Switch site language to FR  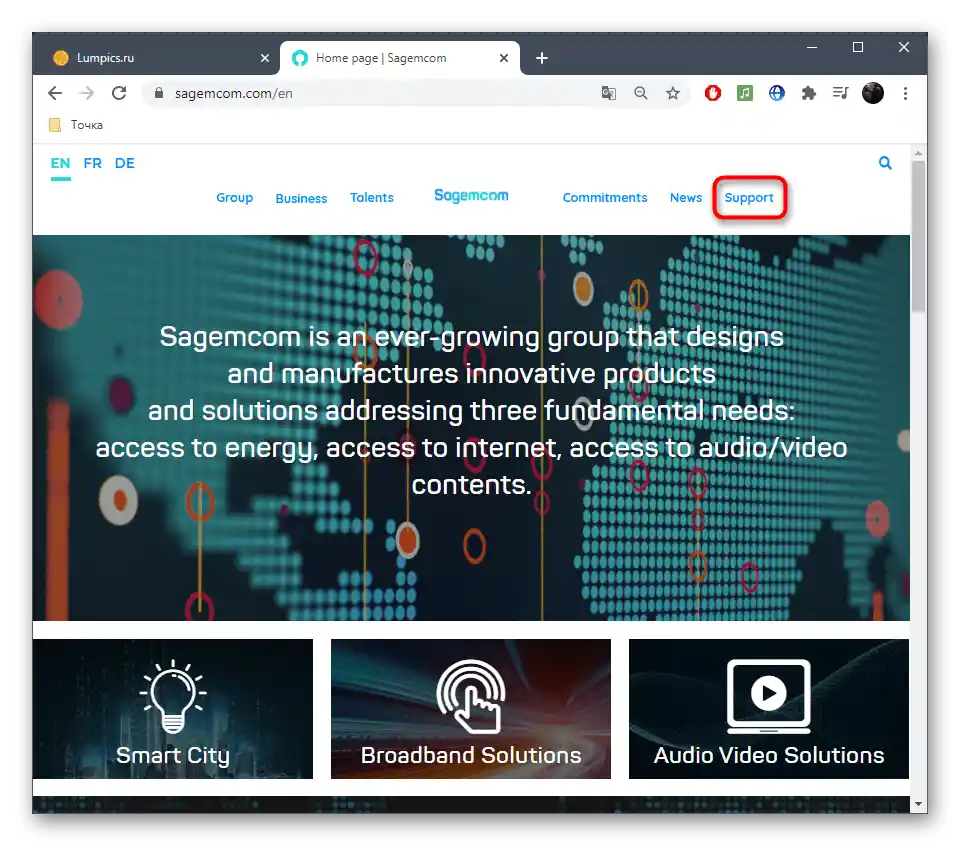tap(92, 163)
